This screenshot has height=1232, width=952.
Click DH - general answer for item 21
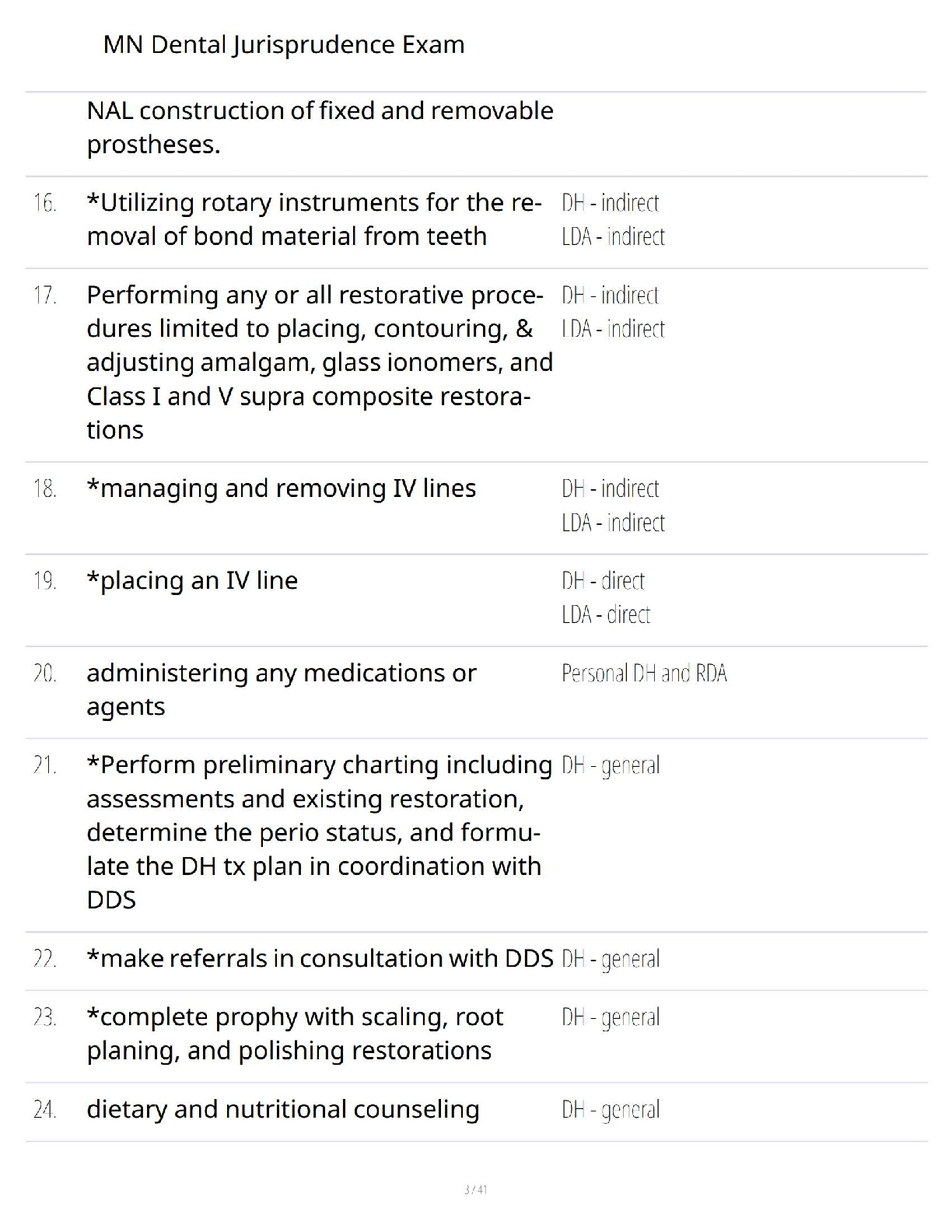(611, 766)
